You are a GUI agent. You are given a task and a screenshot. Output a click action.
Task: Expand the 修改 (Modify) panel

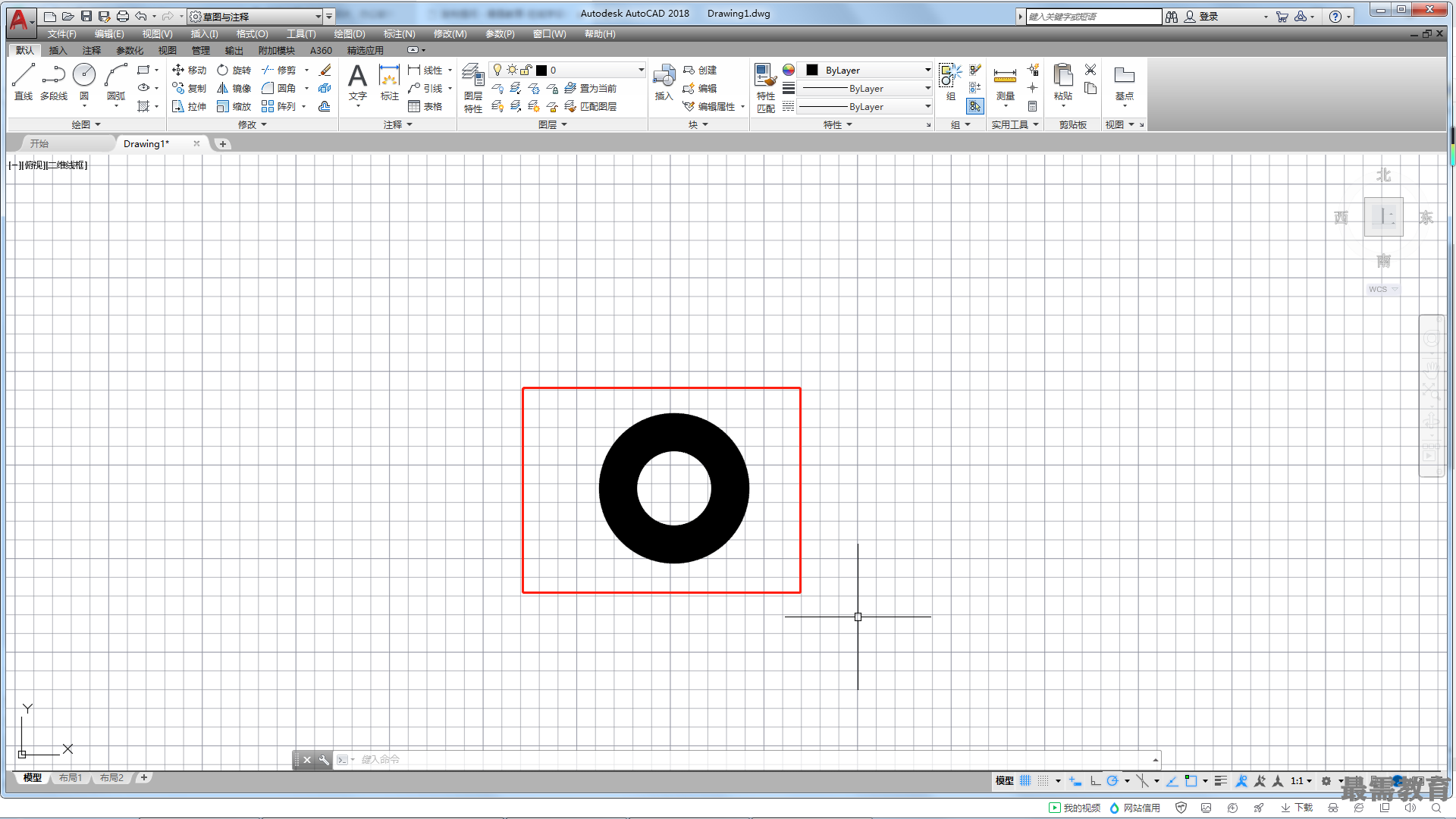coord(253,124)
